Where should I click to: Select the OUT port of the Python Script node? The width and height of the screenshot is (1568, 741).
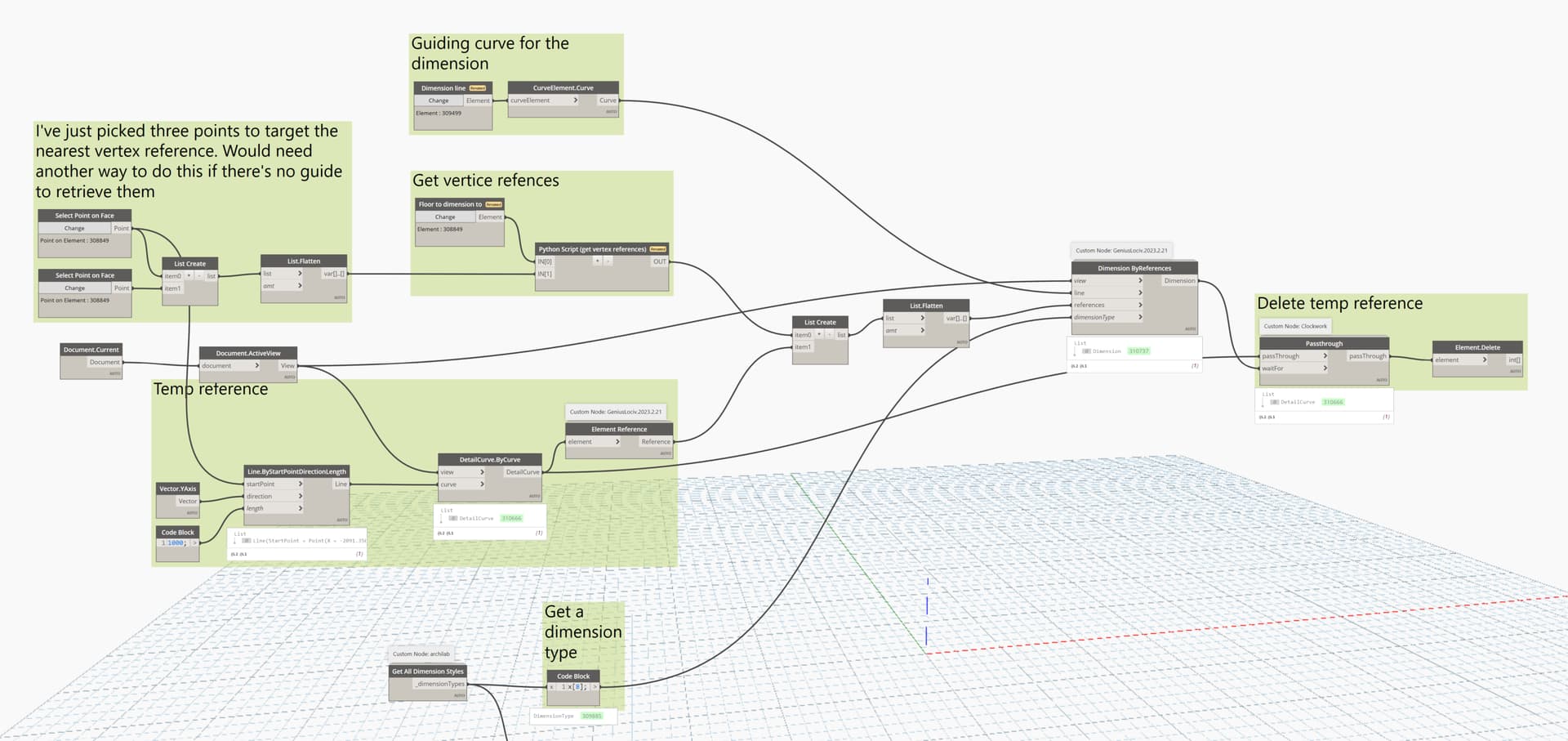pos(659,261)
